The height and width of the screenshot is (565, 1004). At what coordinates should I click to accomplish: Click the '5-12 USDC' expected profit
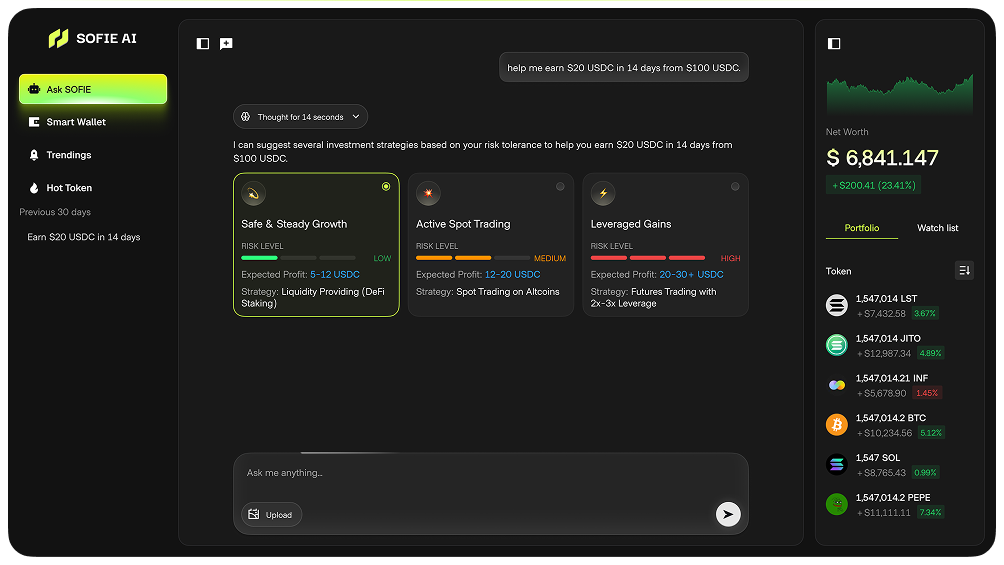335,274
